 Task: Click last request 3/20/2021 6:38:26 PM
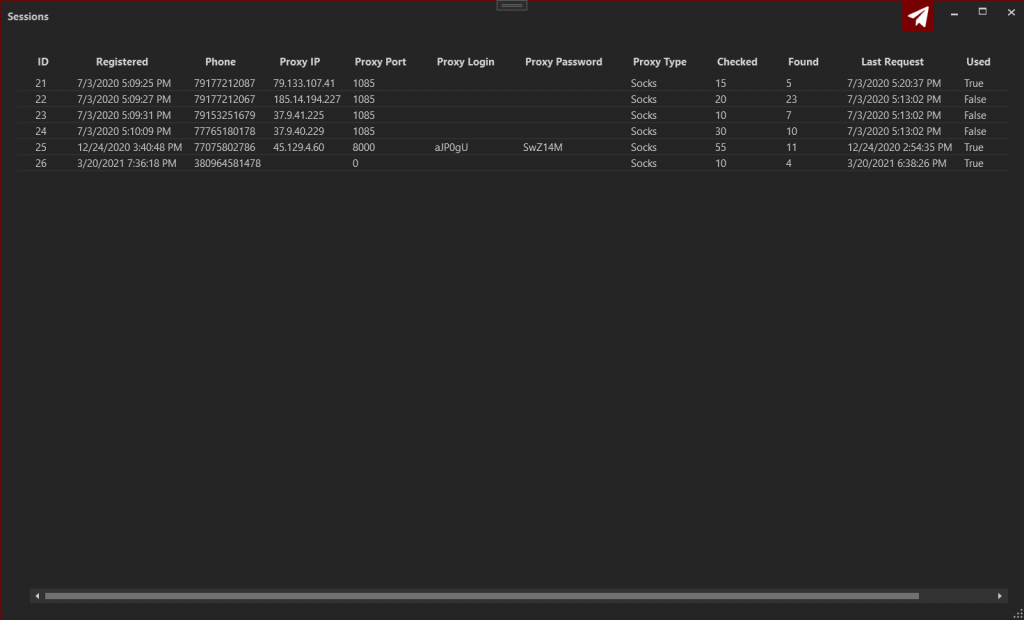coord(897,163)
